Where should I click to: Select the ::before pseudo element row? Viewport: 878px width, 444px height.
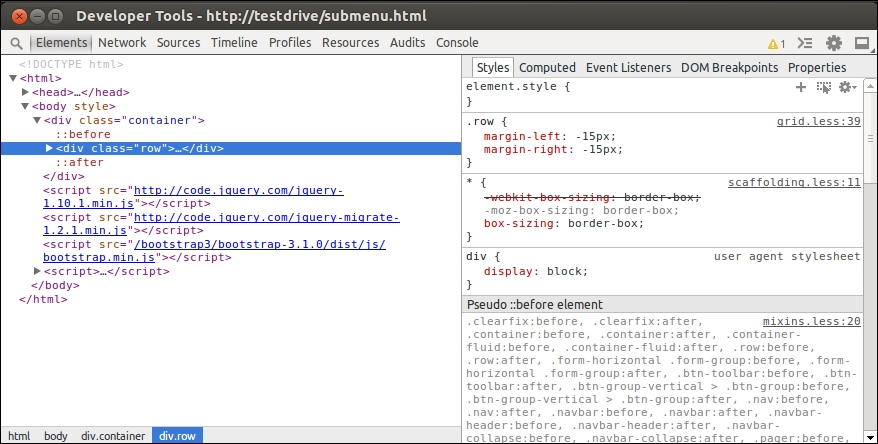pos(83,134)
